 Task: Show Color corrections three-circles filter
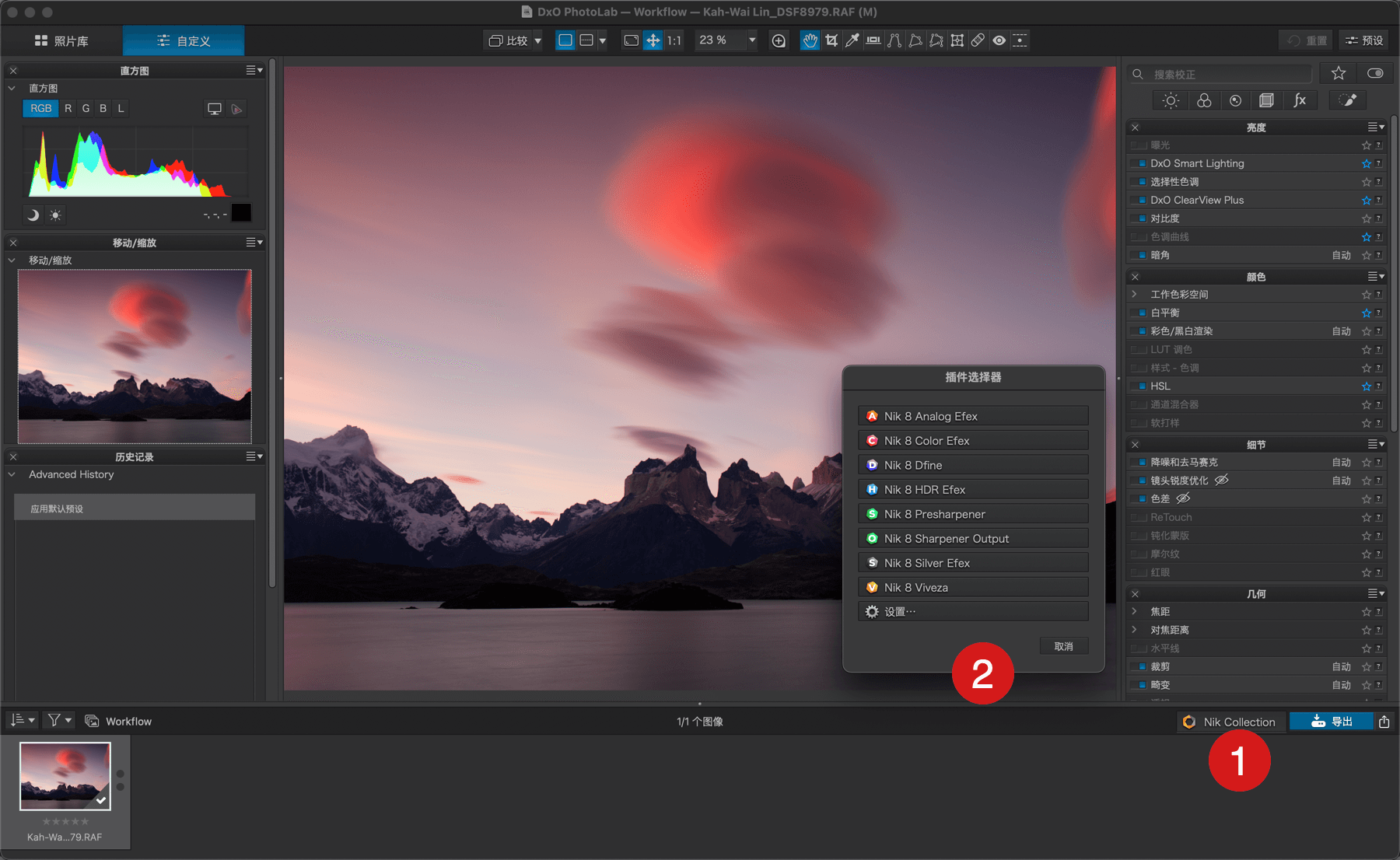[x=1204, y=100]
